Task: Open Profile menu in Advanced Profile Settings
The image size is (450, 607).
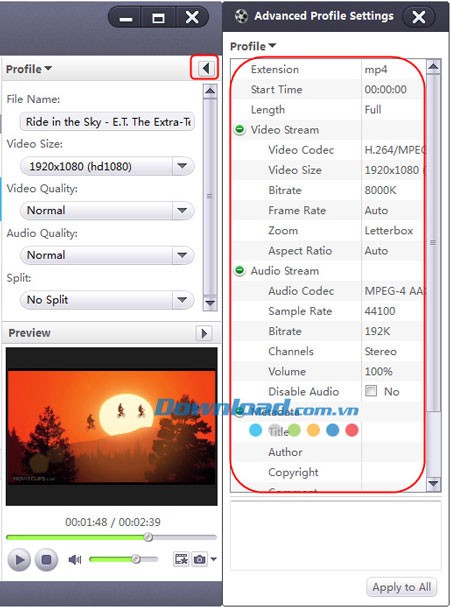Action: coord(253,46)
